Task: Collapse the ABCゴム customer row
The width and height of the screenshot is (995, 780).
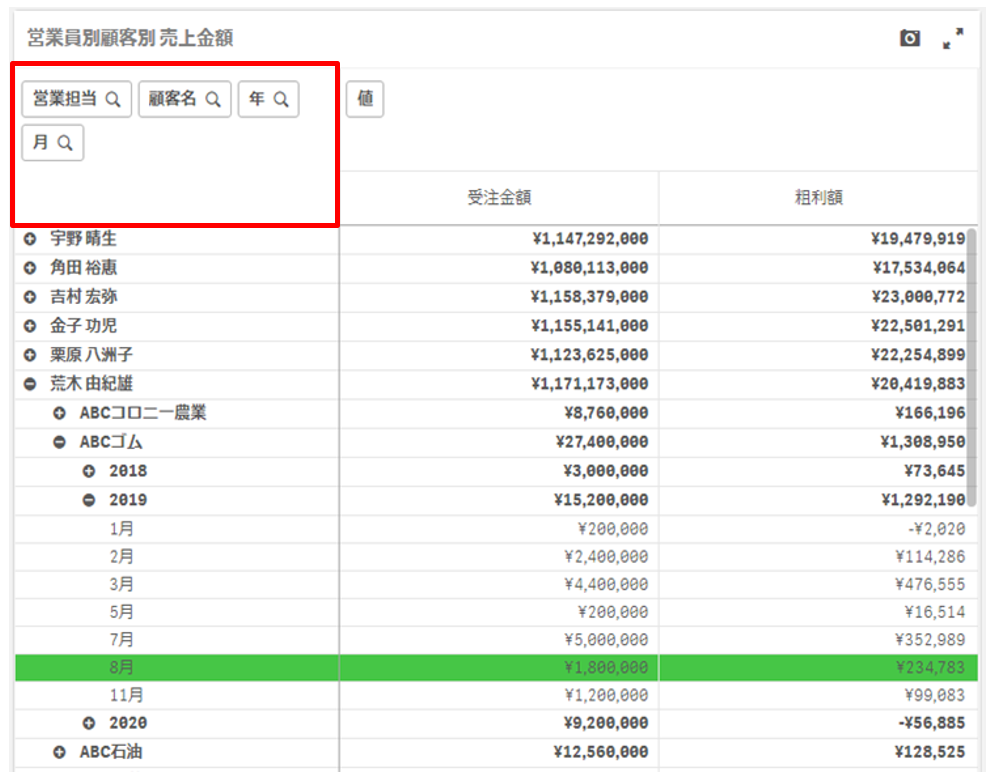Action: coord(60,442)
